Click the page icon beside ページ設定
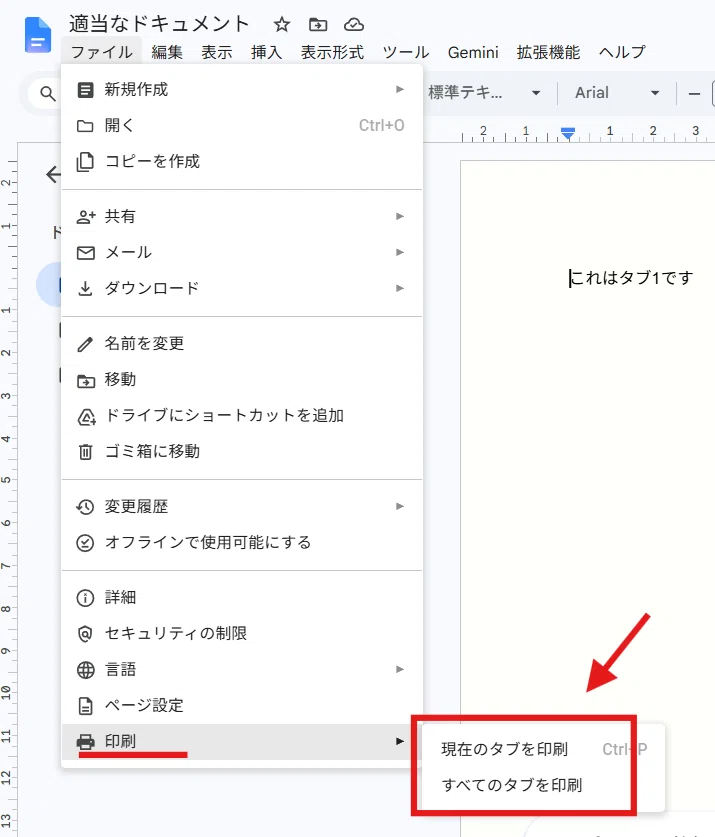The height and width of the screenshot is (837, 715). coord(85,706)
